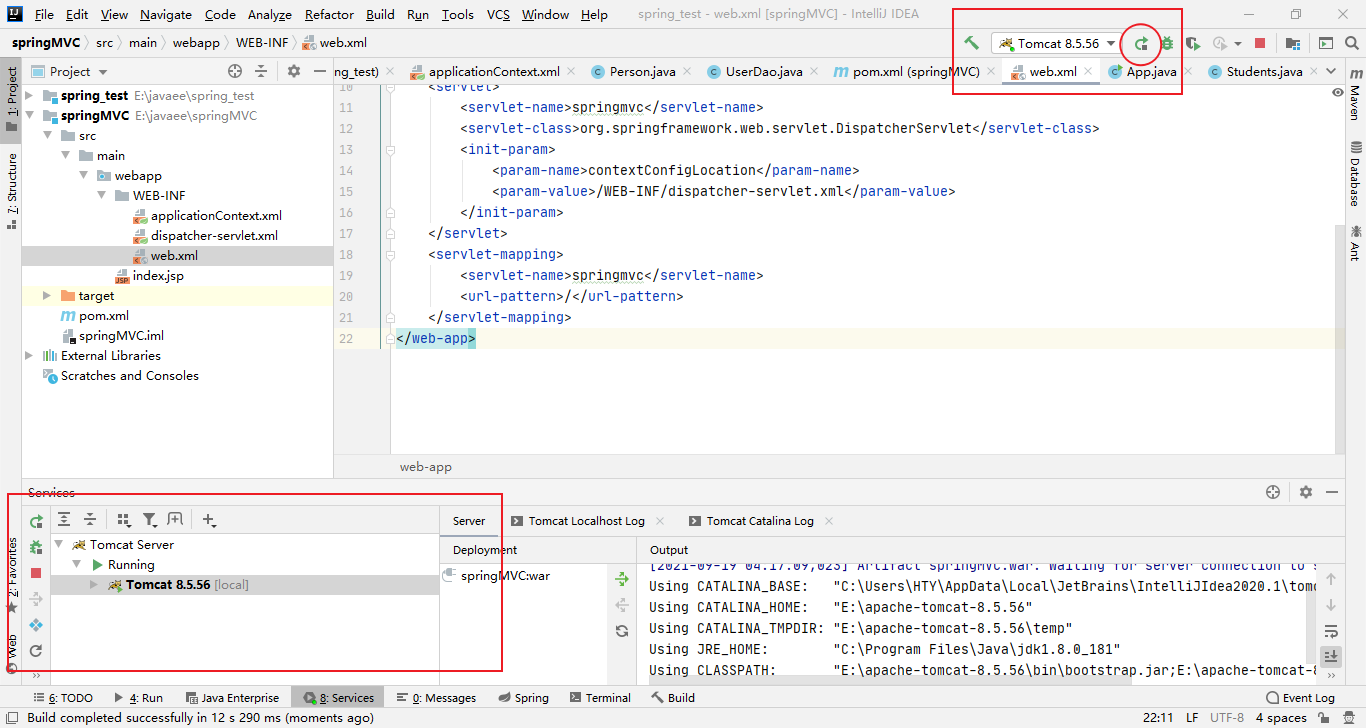Viewport: 1366px width, 728px height.
Task: Collapse all in Project panel header
Action: (x=261, y=71)
